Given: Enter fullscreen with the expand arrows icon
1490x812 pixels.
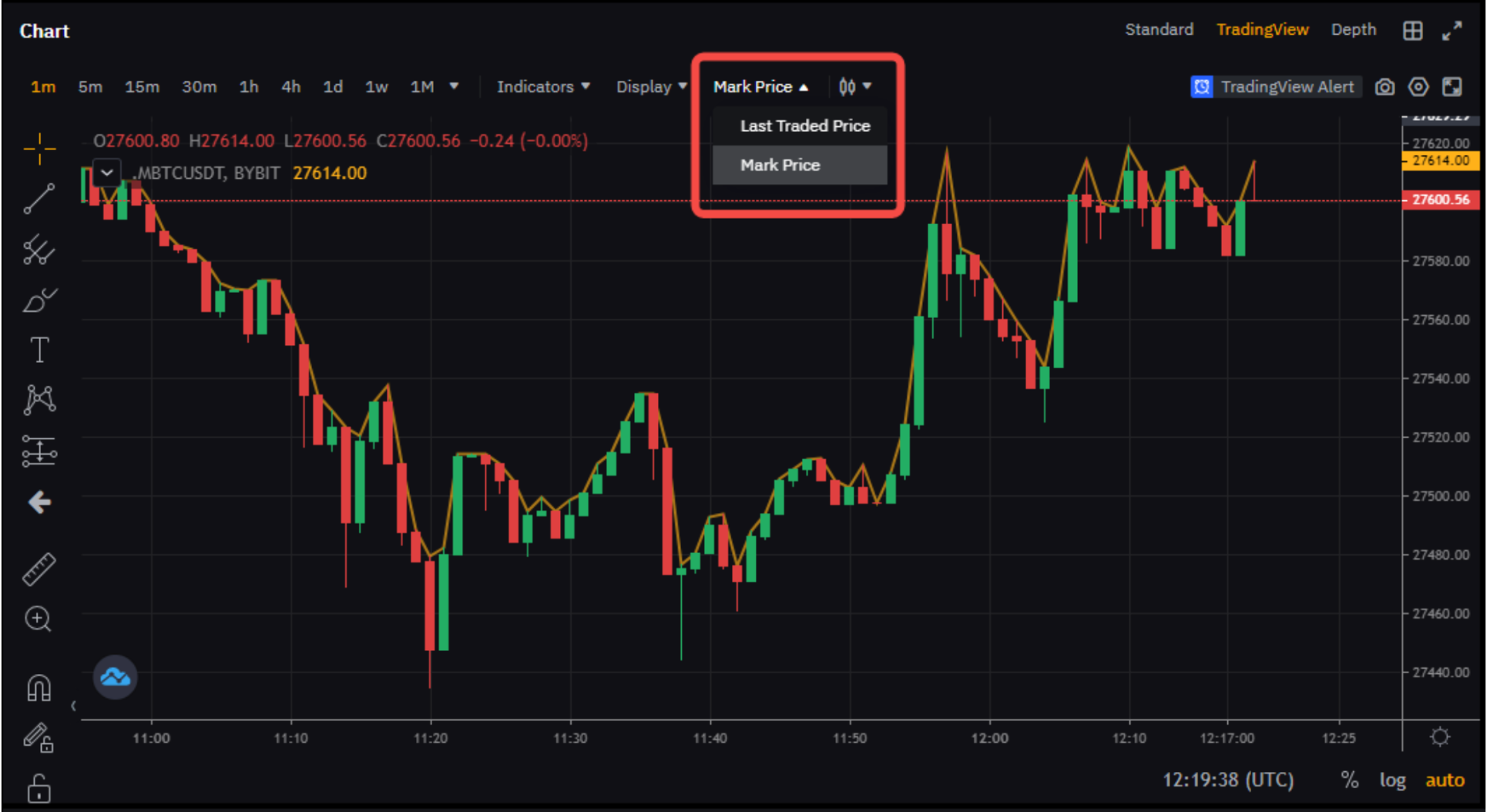Looking at the screenshot, I should coord(1451,31).
